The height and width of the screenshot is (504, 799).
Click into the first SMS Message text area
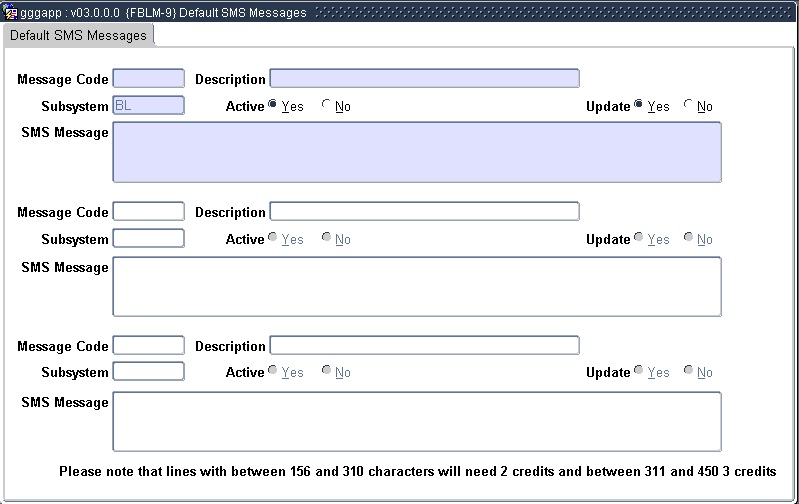click(416, 152)
